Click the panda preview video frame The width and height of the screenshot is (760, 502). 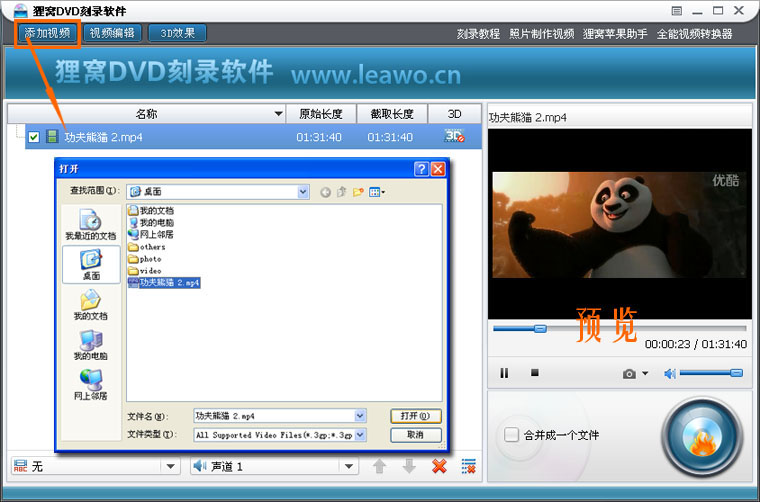[619, 224]
